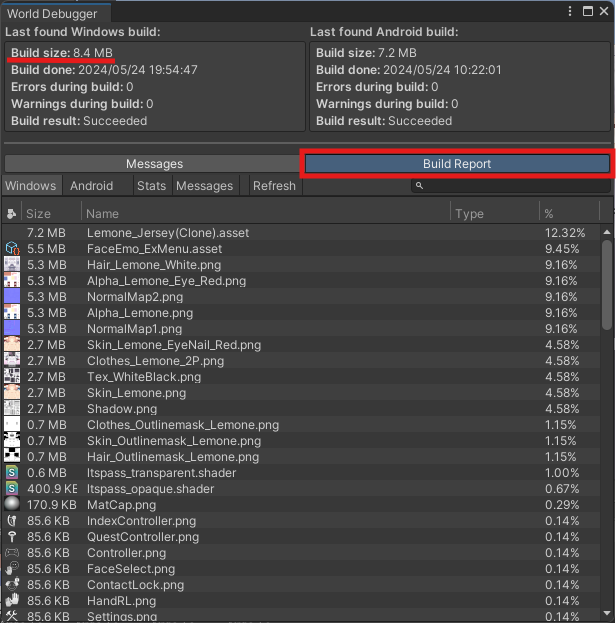This screenshot has width=616, height=623.
Task: Click the Alpha_Lemone_Eye_Red.png thumbnail icon
Action: click(12, 281)
